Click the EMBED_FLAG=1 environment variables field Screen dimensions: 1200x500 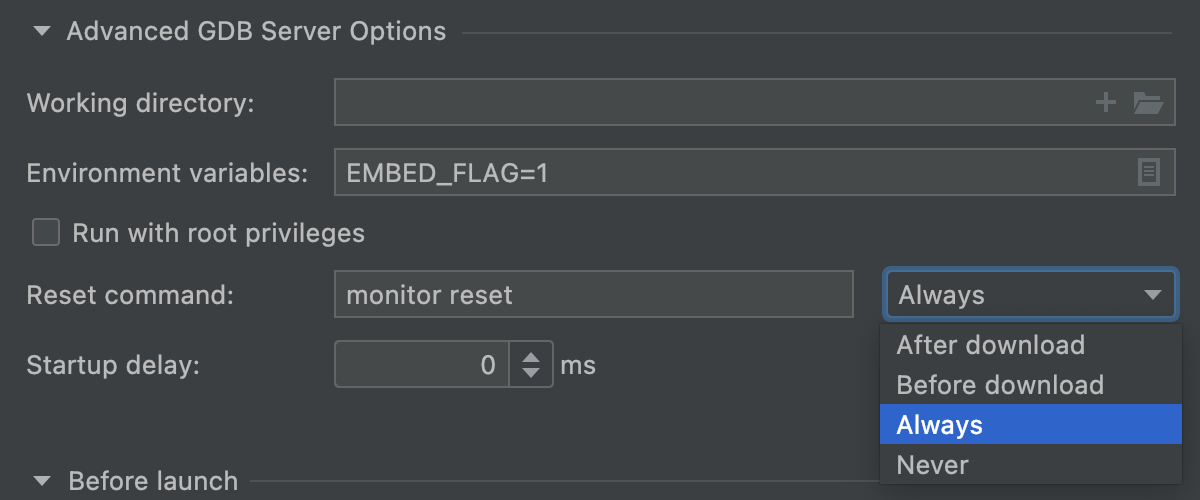pos(755,172)
